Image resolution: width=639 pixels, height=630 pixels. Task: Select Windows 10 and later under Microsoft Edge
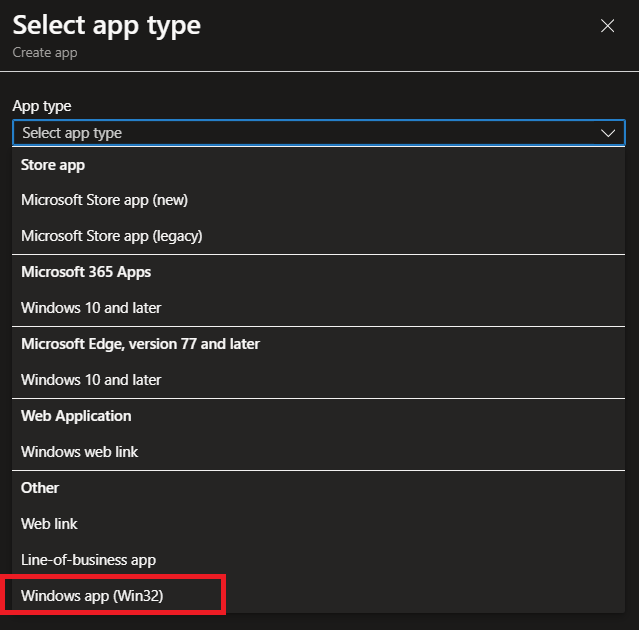(318, 380)
